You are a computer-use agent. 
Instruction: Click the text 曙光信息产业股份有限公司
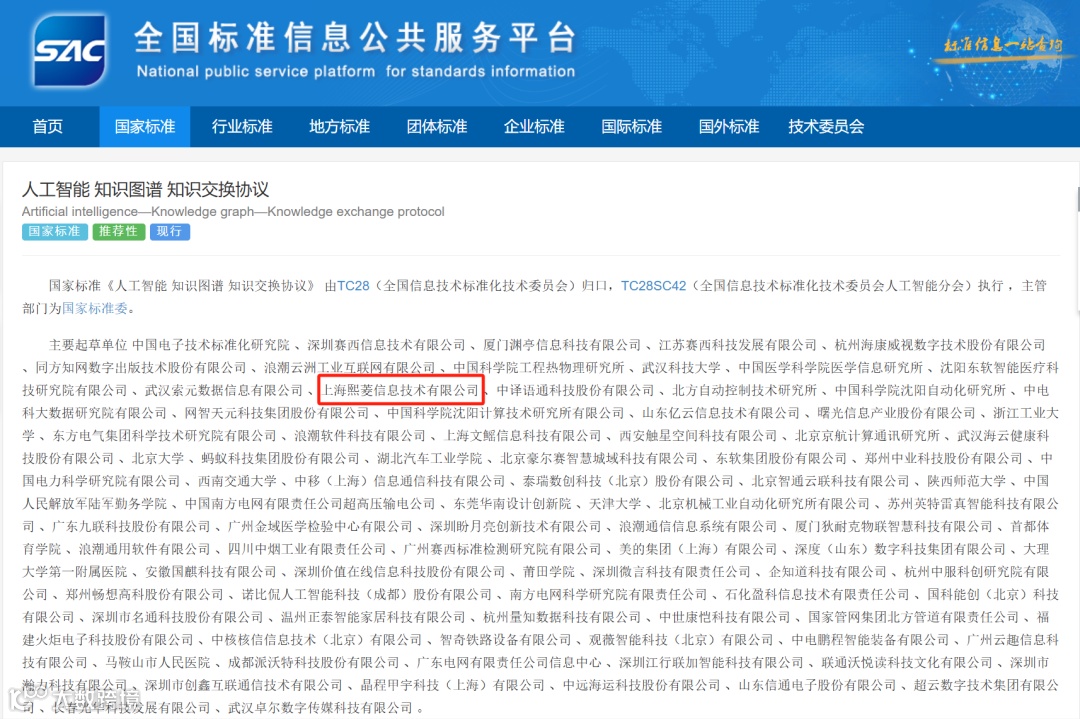point(897,413)
